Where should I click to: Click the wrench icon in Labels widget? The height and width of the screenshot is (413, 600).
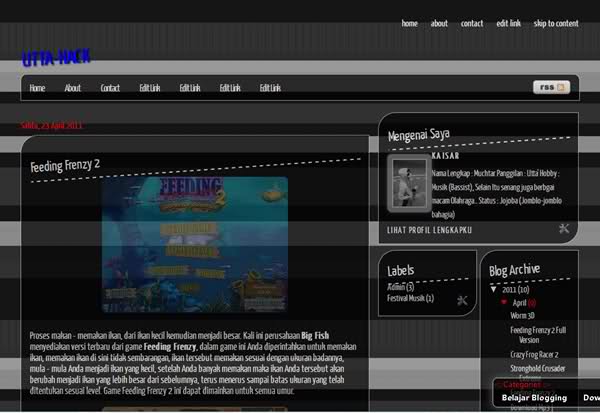(x=462, y=300)
